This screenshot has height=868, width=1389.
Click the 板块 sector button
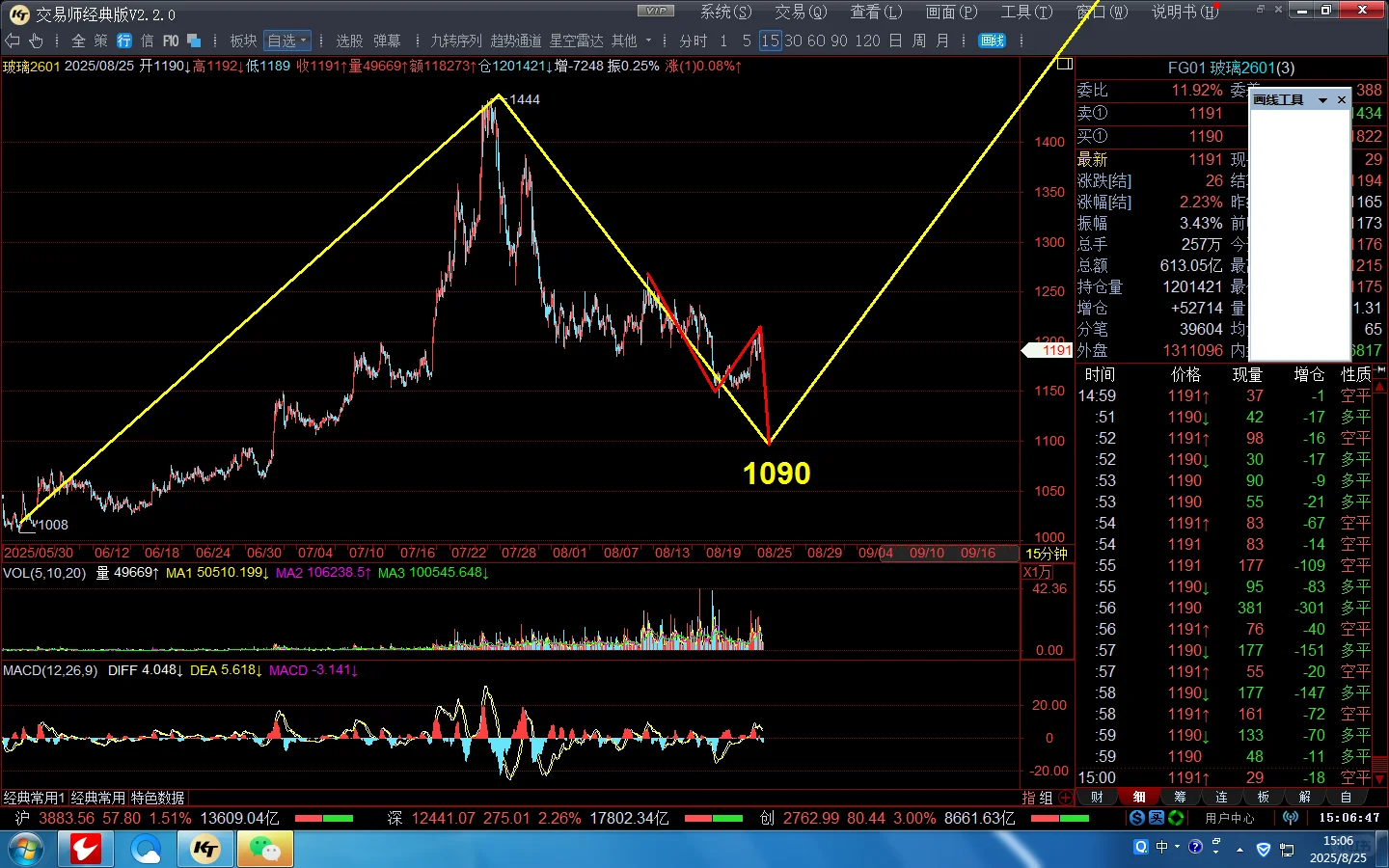[x=243, y=41]
